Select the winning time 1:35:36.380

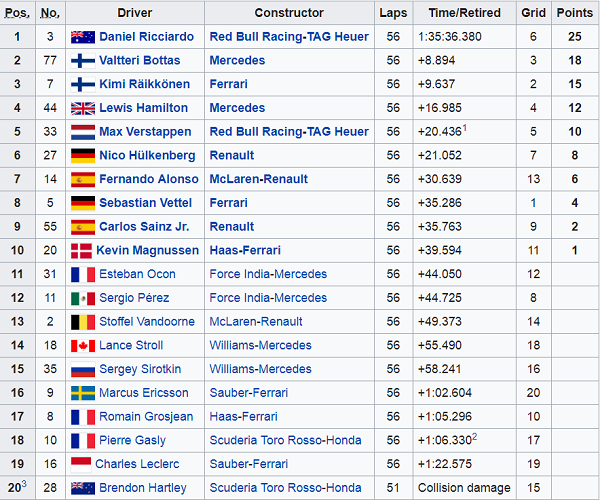450,37
